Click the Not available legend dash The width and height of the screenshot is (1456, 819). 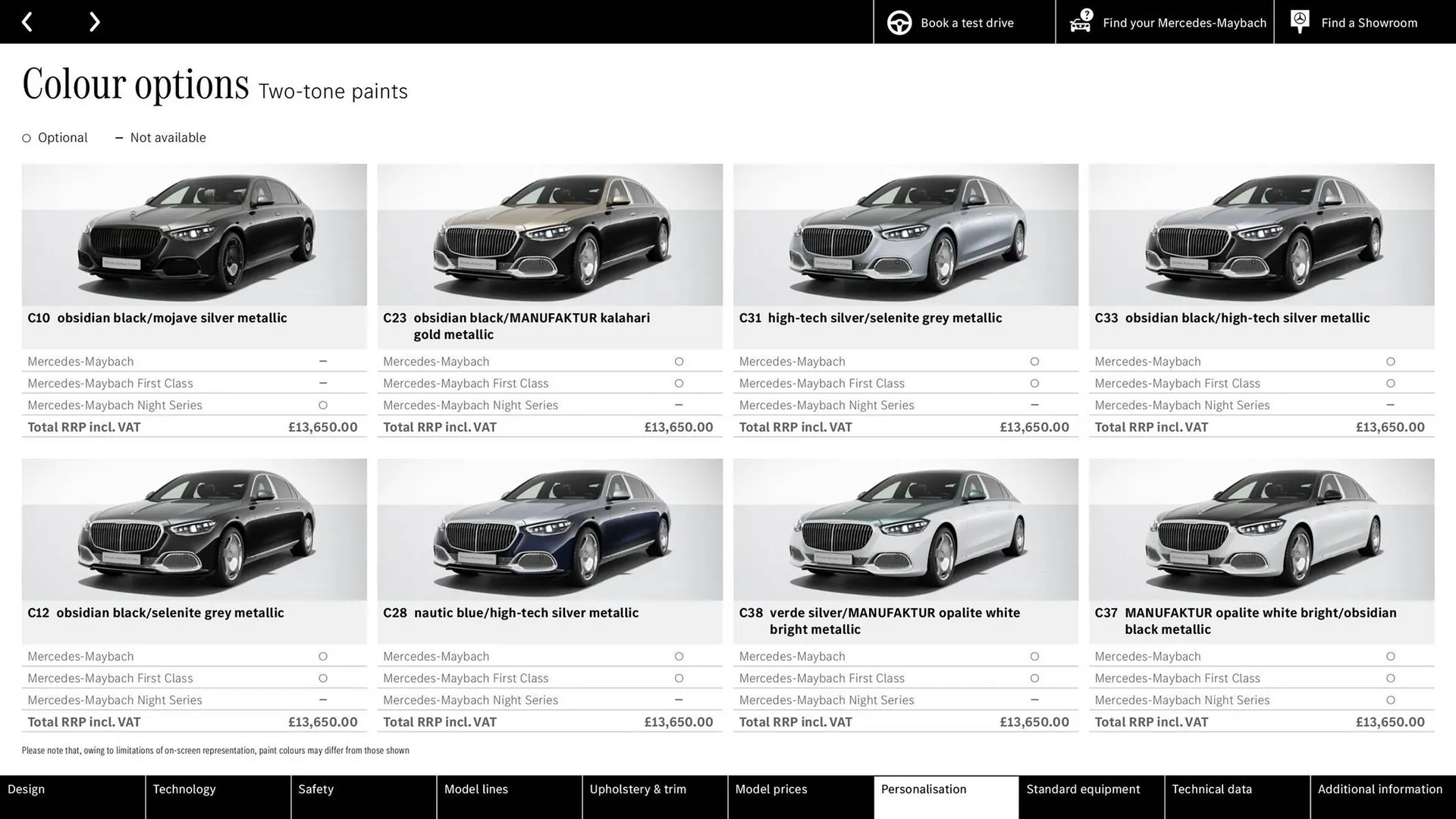tap(119, 138)
